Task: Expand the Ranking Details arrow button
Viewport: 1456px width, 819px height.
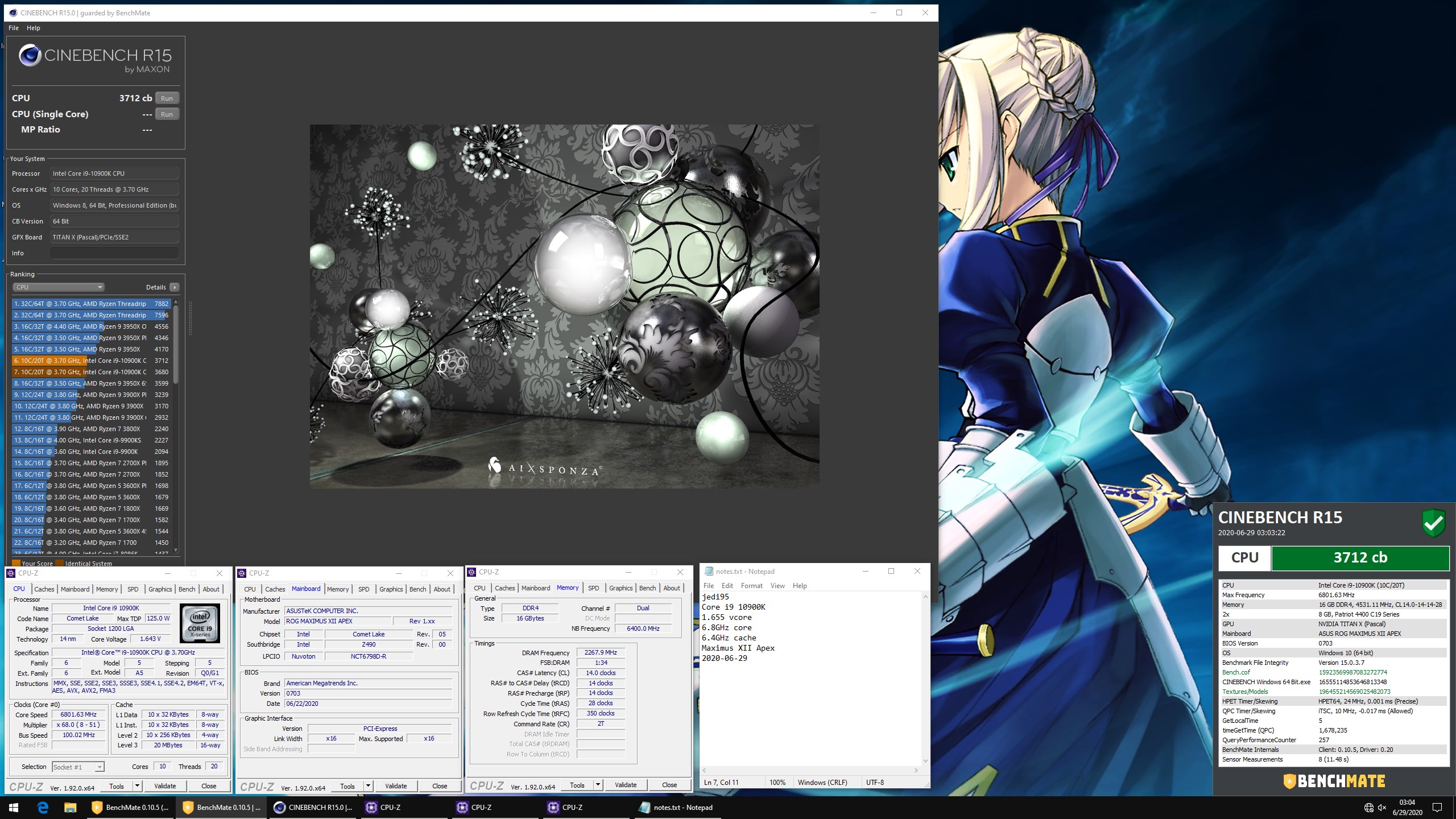Action: pyautogui.click(x=175, y=287)
